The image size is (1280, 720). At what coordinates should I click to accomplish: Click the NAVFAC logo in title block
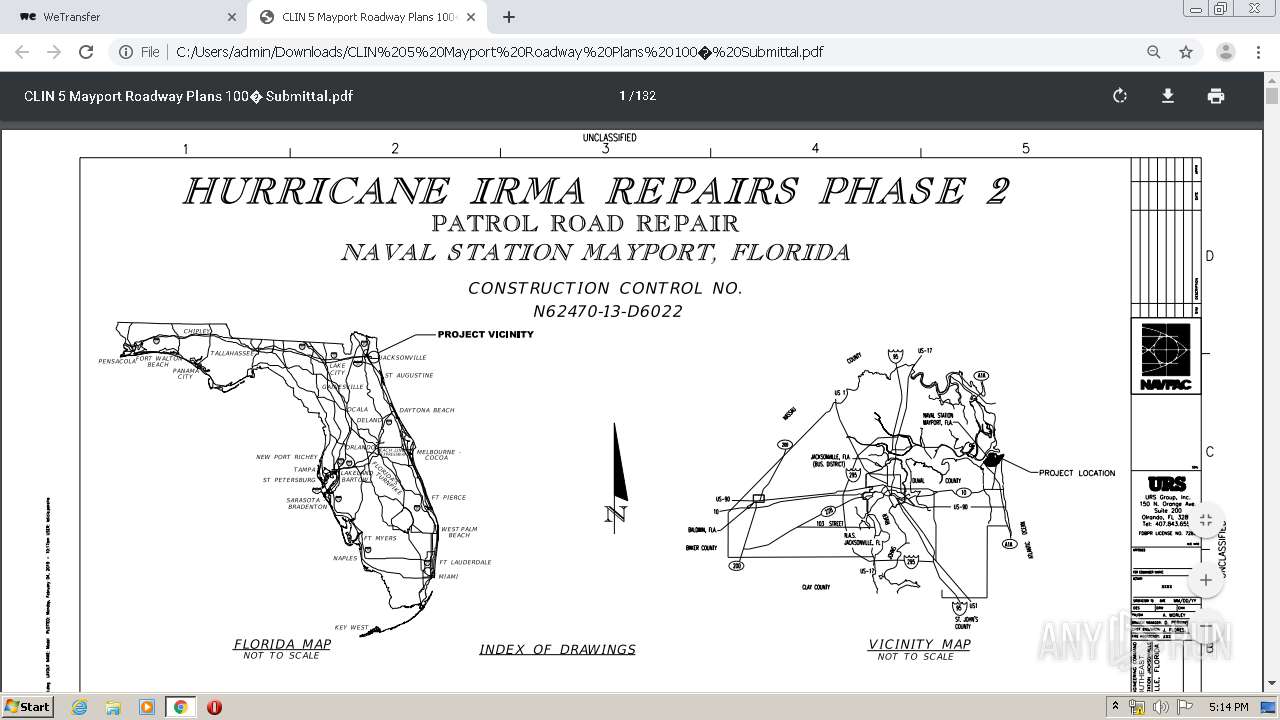tap(1166, 357)
